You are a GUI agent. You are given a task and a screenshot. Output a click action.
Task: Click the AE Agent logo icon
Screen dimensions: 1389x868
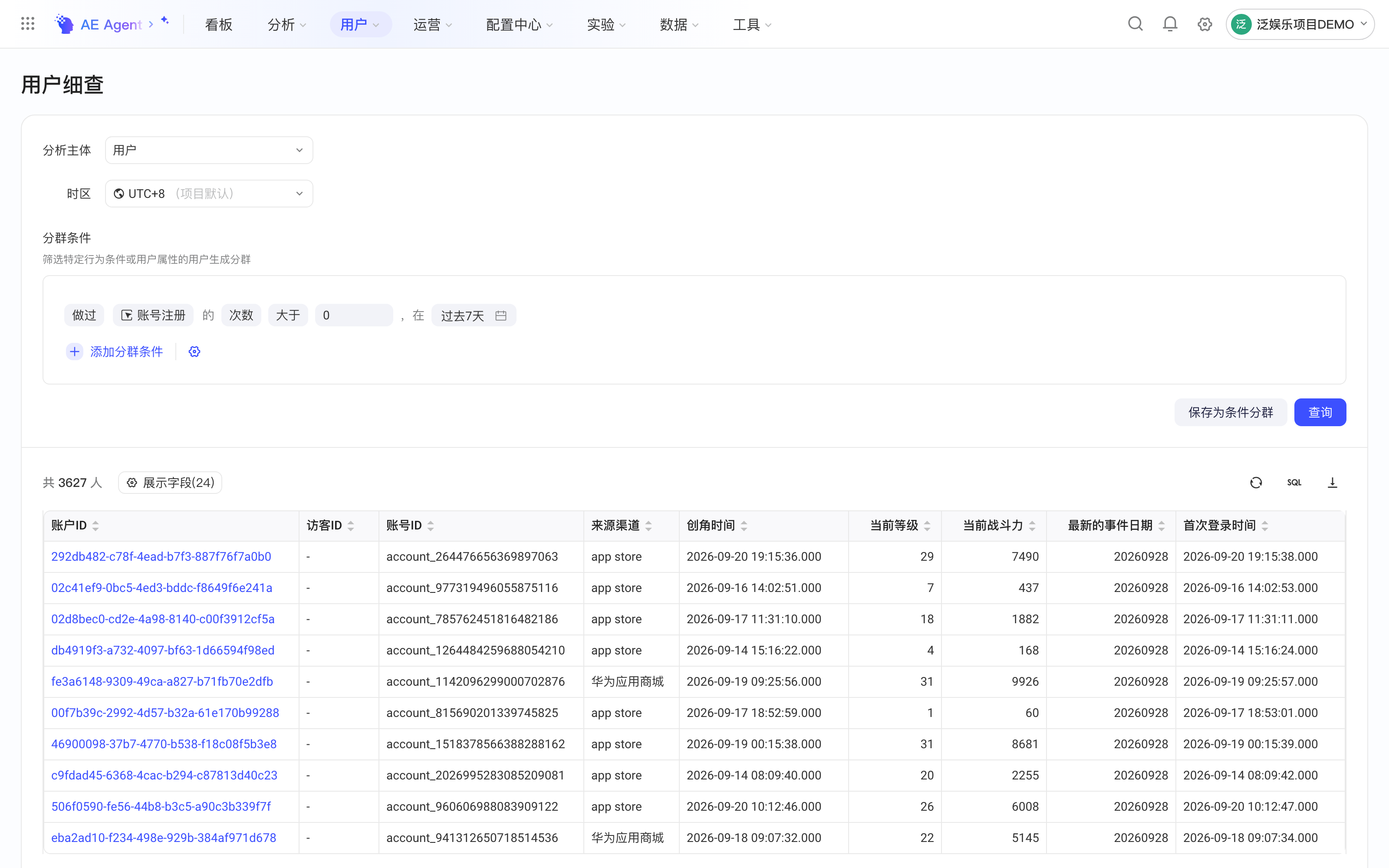pos(64,24)
